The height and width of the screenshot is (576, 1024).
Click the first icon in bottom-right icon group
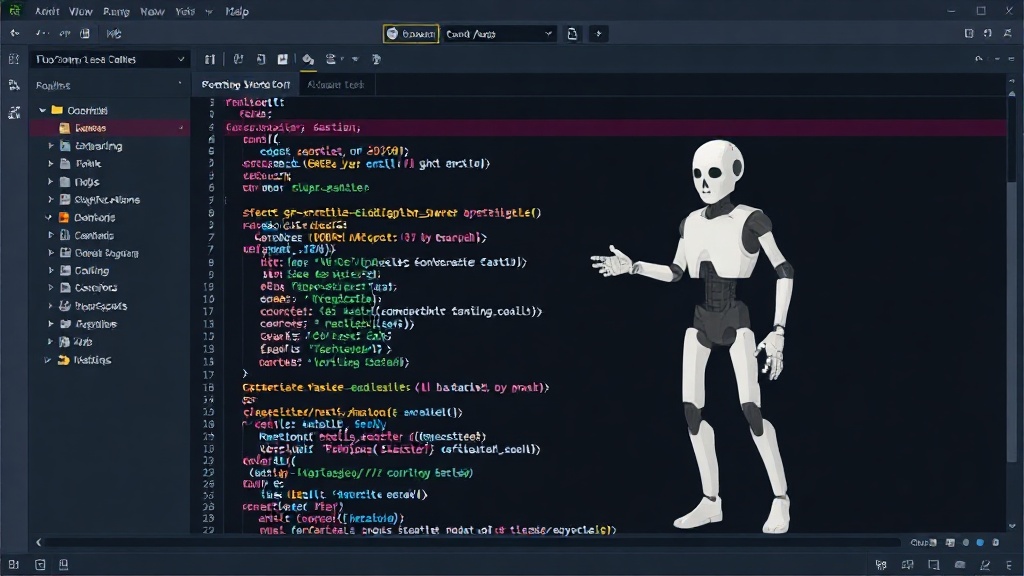[x=881, y=564]
